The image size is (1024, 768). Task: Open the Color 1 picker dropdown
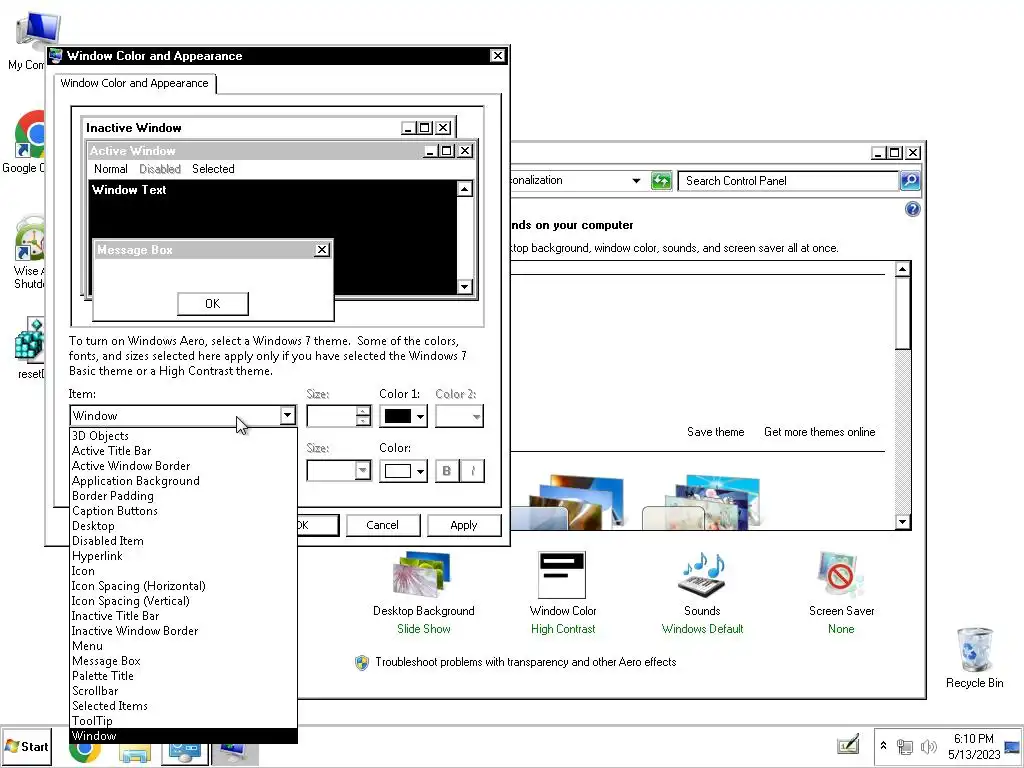tap(421, 416)
